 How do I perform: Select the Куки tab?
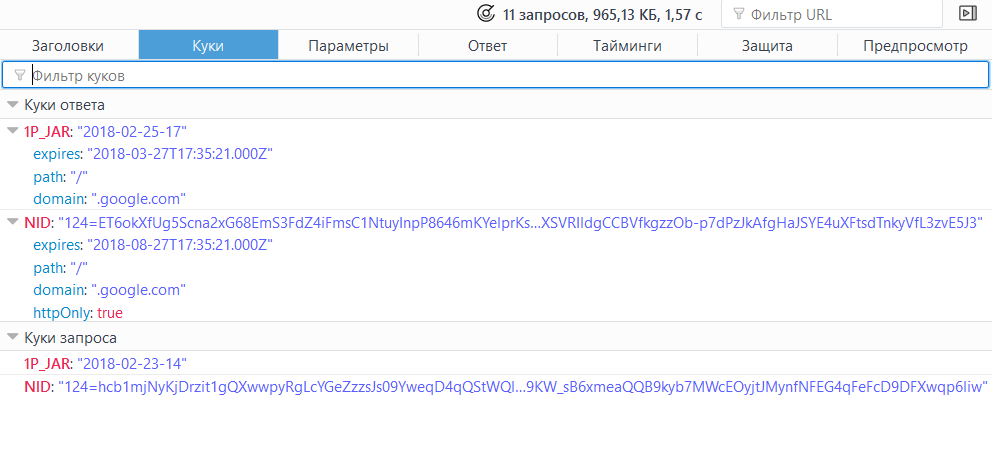coord(208,45)
